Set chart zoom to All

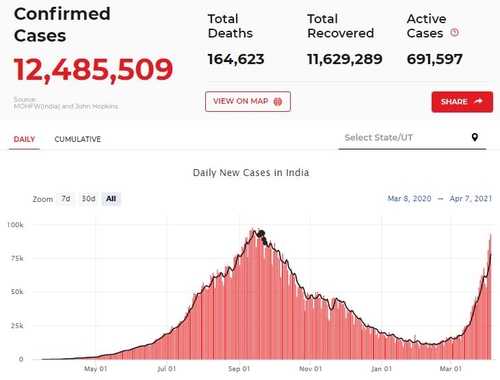[111, 199]
